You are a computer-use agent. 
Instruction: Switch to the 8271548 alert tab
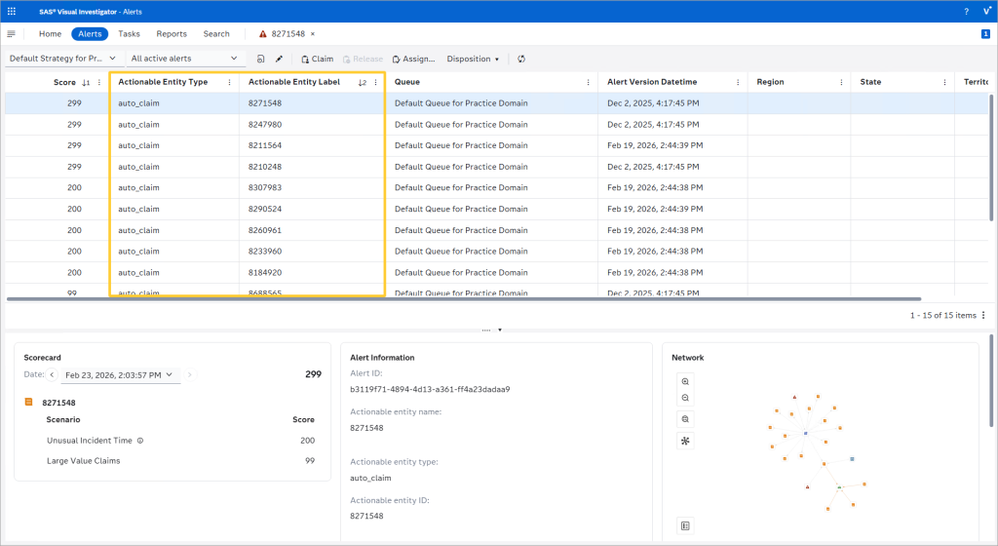(282, 34)
